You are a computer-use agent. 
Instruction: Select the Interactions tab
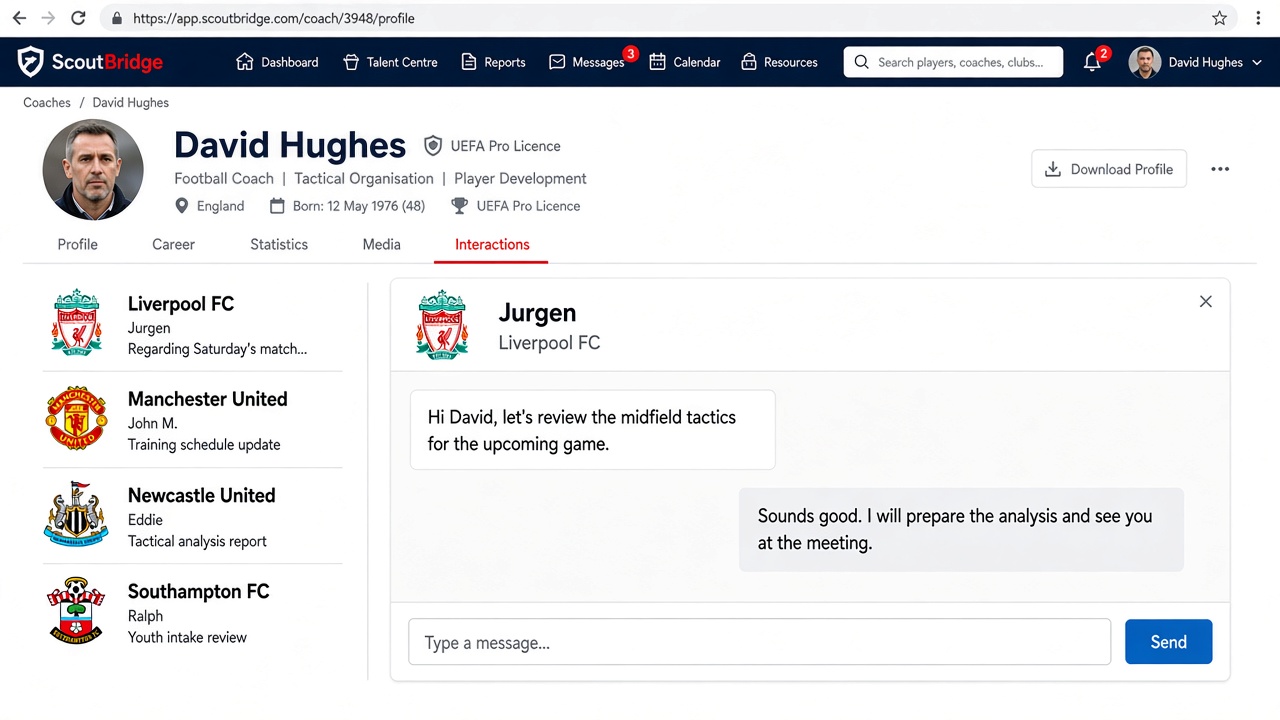(x=492, y=244)
